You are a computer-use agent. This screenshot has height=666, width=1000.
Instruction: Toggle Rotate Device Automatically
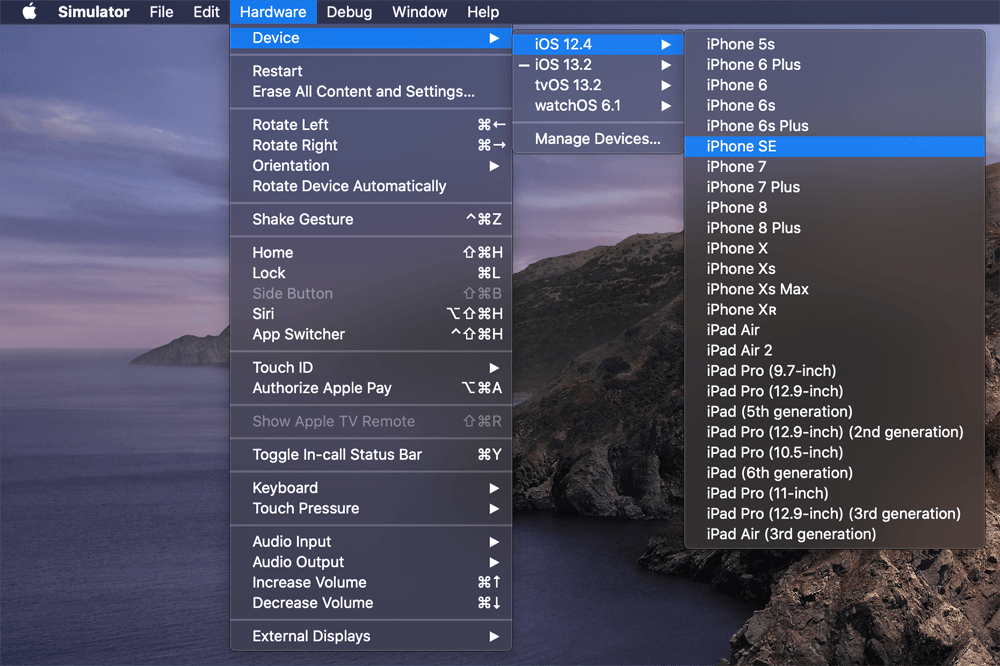pos(371,186)
